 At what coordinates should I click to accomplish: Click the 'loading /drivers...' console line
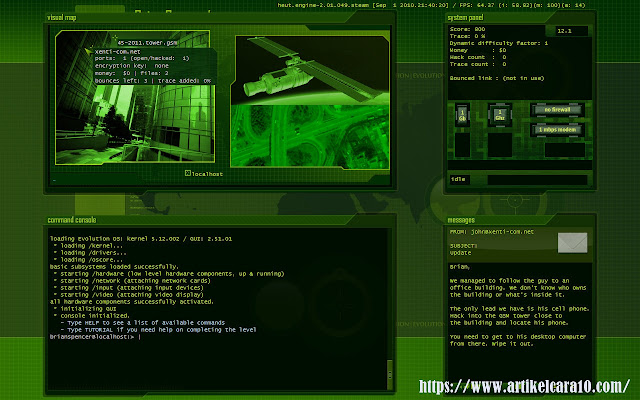tap(90, 253)
